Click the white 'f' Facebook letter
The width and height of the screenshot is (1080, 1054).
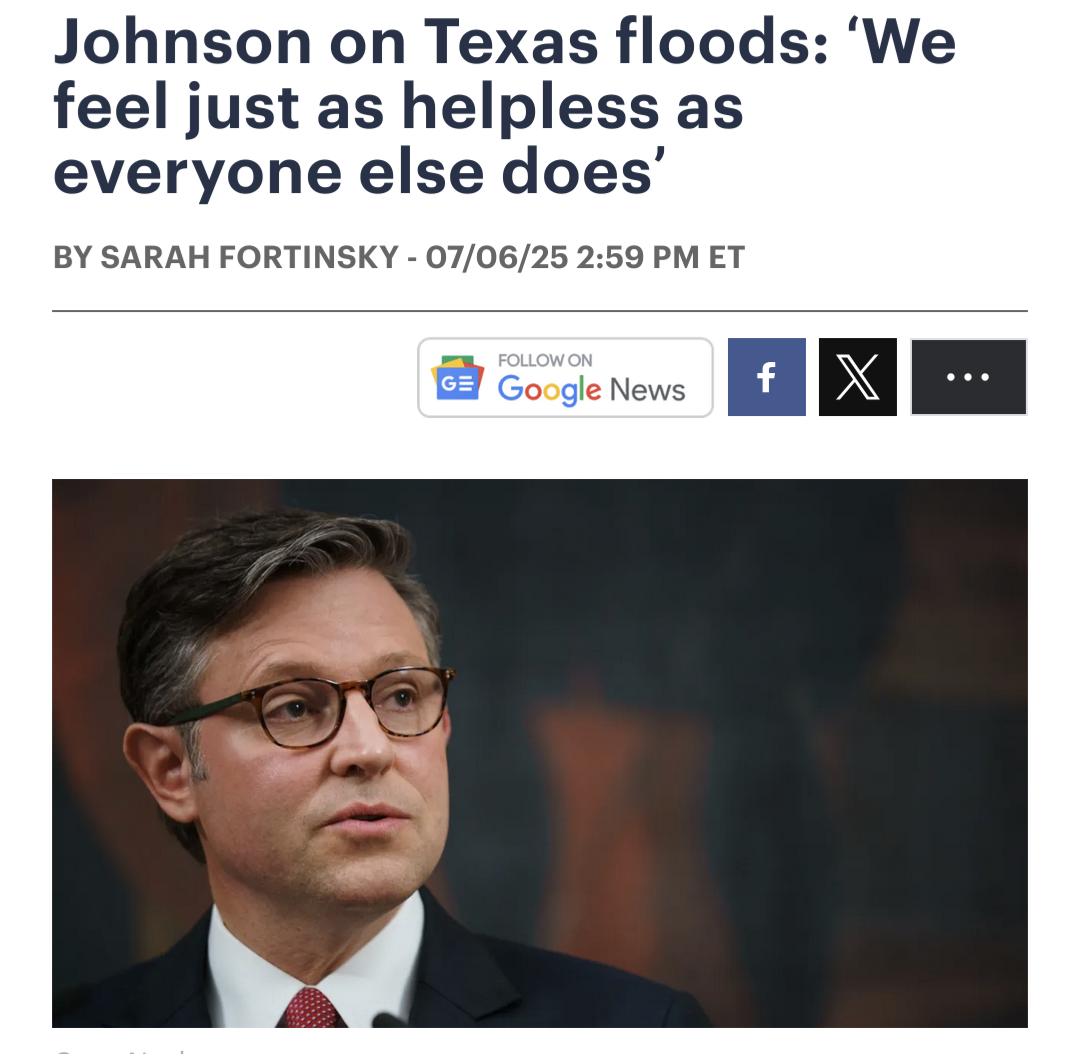point(767,378)
